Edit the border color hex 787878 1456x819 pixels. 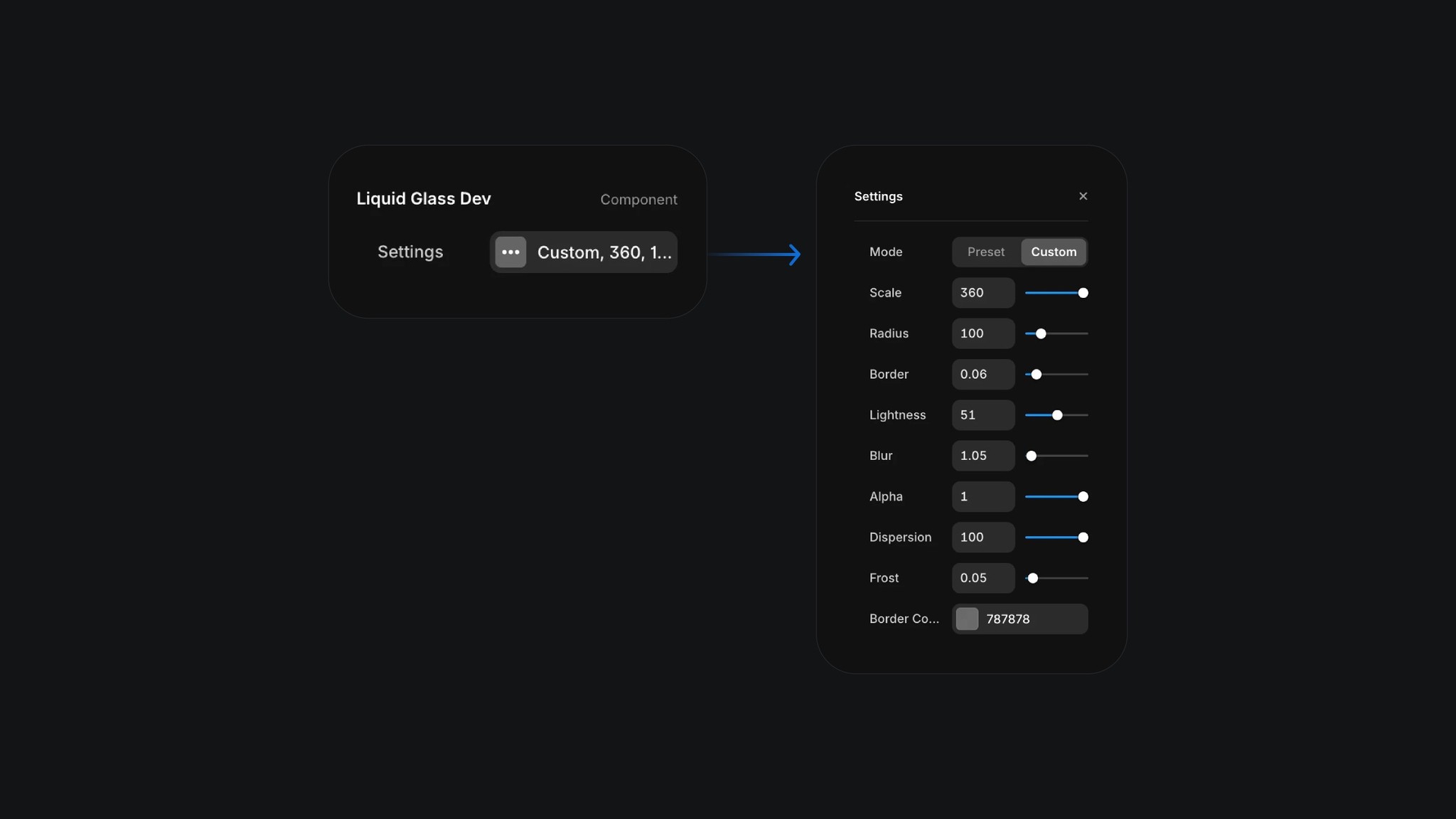coord(1008,619)
